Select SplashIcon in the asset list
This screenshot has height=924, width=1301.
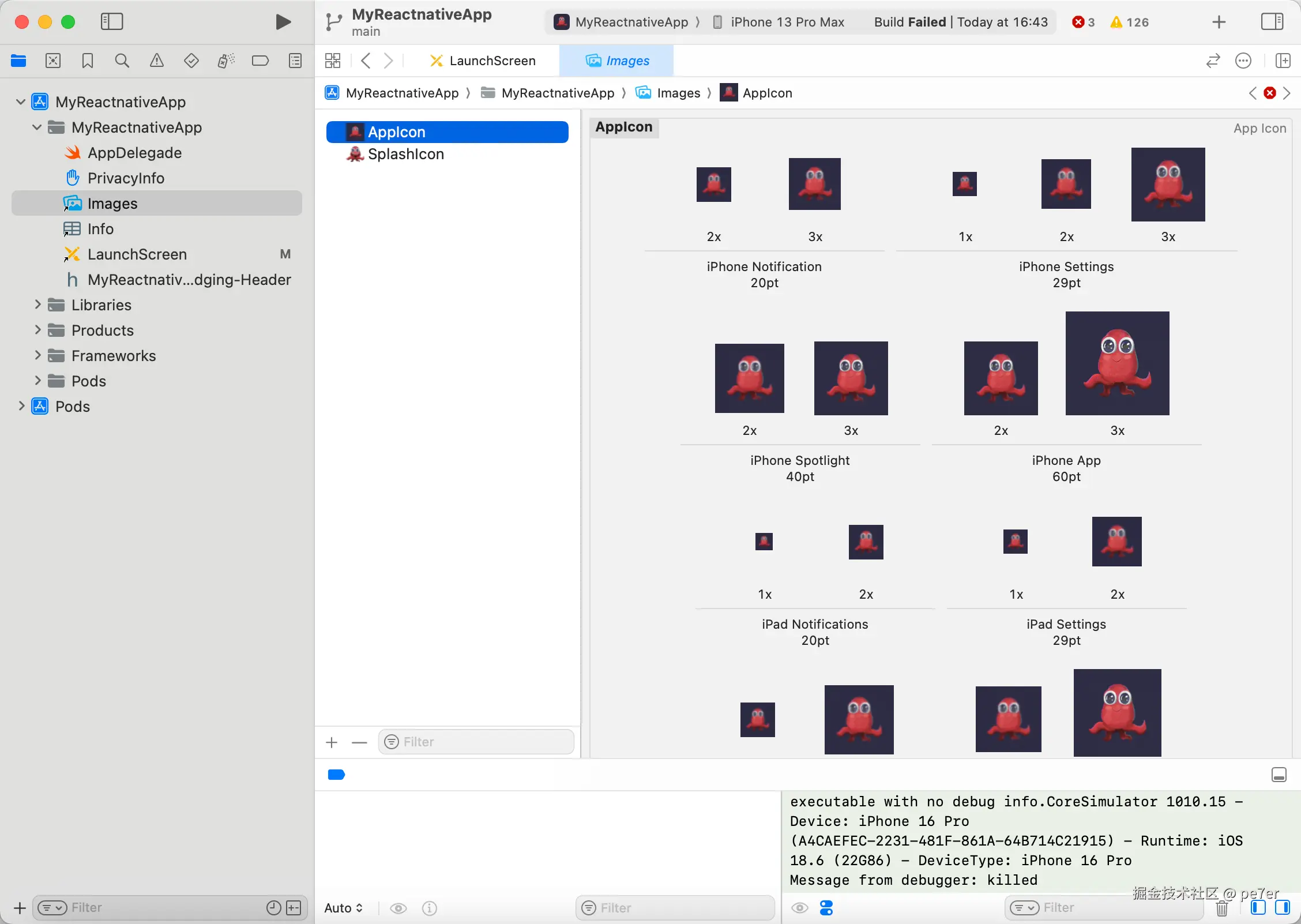click(405, 154)
